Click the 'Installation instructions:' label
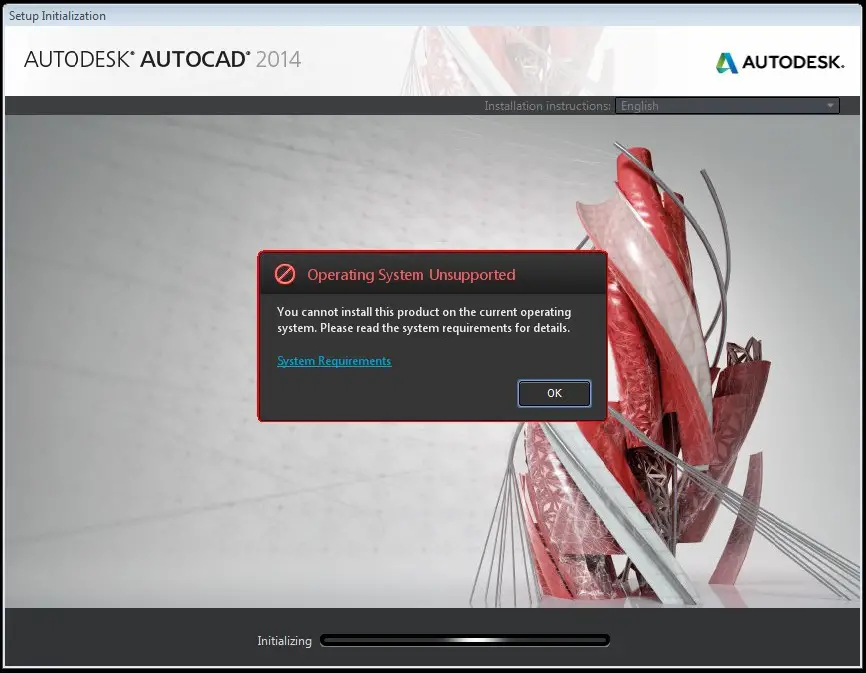Screen dimensions: 866x673 547,105
